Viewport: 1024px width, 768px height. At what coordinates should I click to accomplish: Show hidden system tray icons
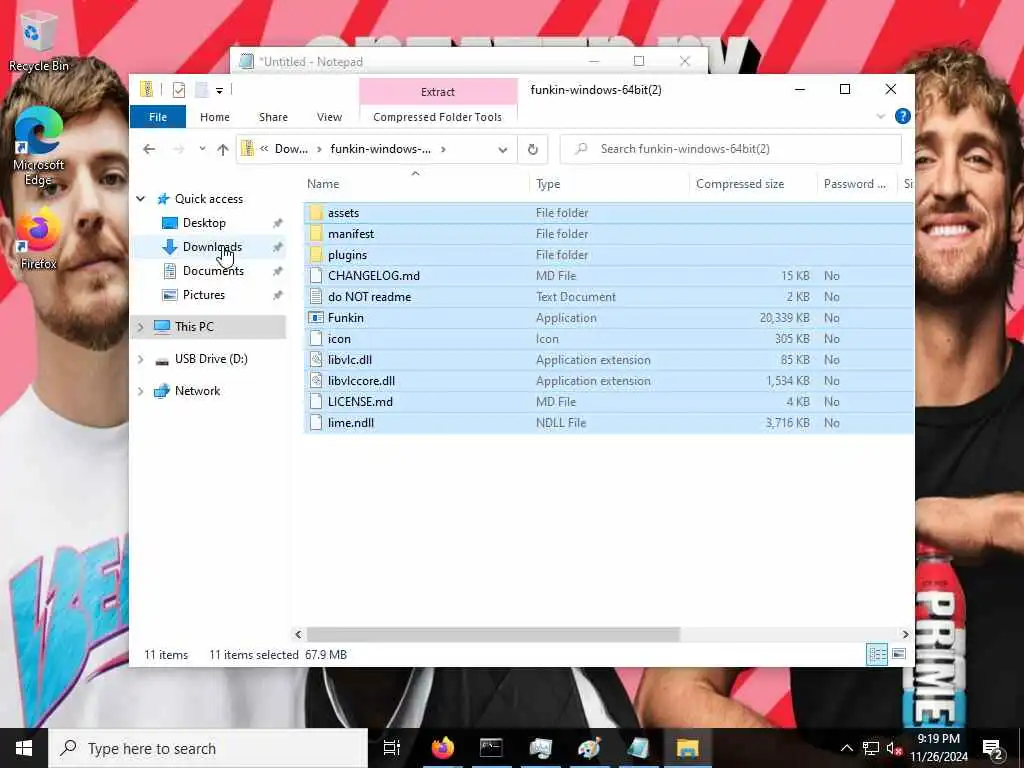[x=846, y=748]
